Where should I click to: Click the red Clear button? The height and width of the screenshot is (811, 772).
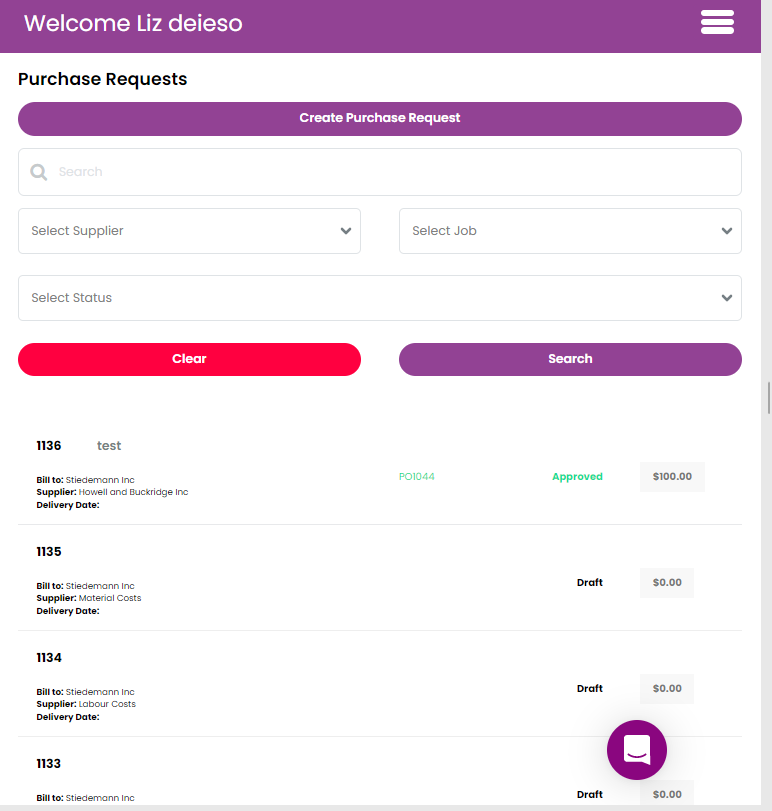(189, 359)
